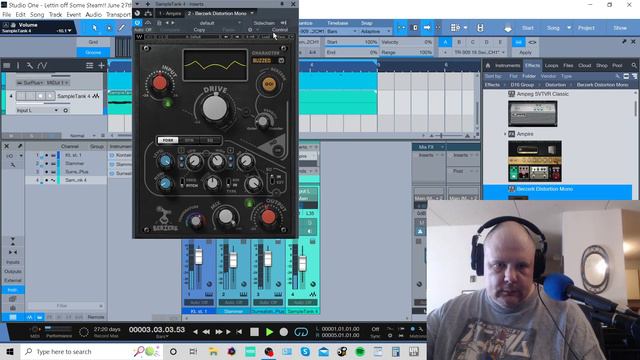Open Skype from the taskbar
This screenshot has width=640, height=360.
pos(305,351)
